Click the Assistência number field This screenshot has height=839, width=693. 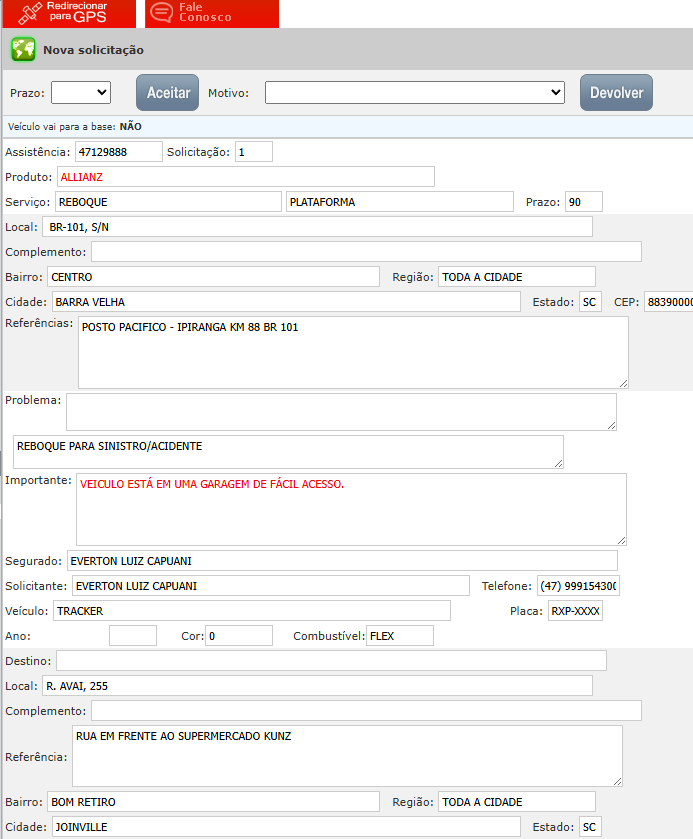tap(118, 152)
